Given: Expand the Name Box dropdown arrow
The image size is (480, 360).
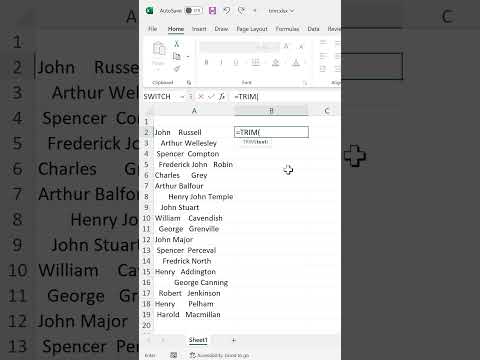Looking at the screenshot, I should (x=182, y=97).
